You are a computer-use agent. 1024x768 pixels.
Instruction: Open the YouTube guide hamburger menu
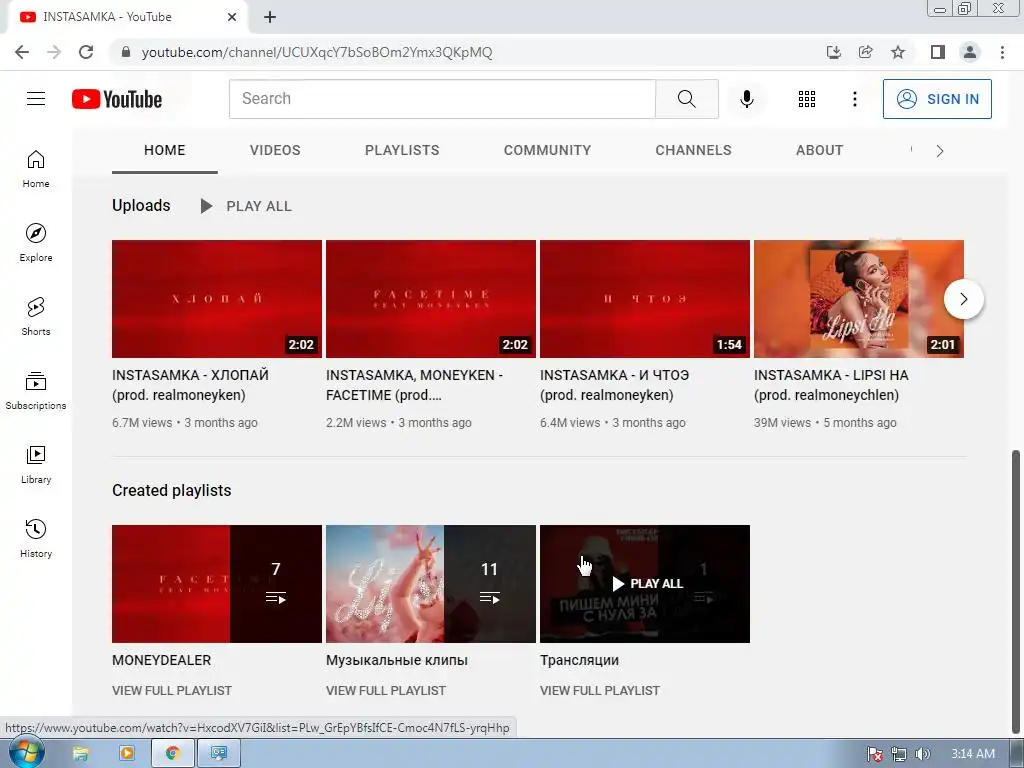tap(36, 99)
